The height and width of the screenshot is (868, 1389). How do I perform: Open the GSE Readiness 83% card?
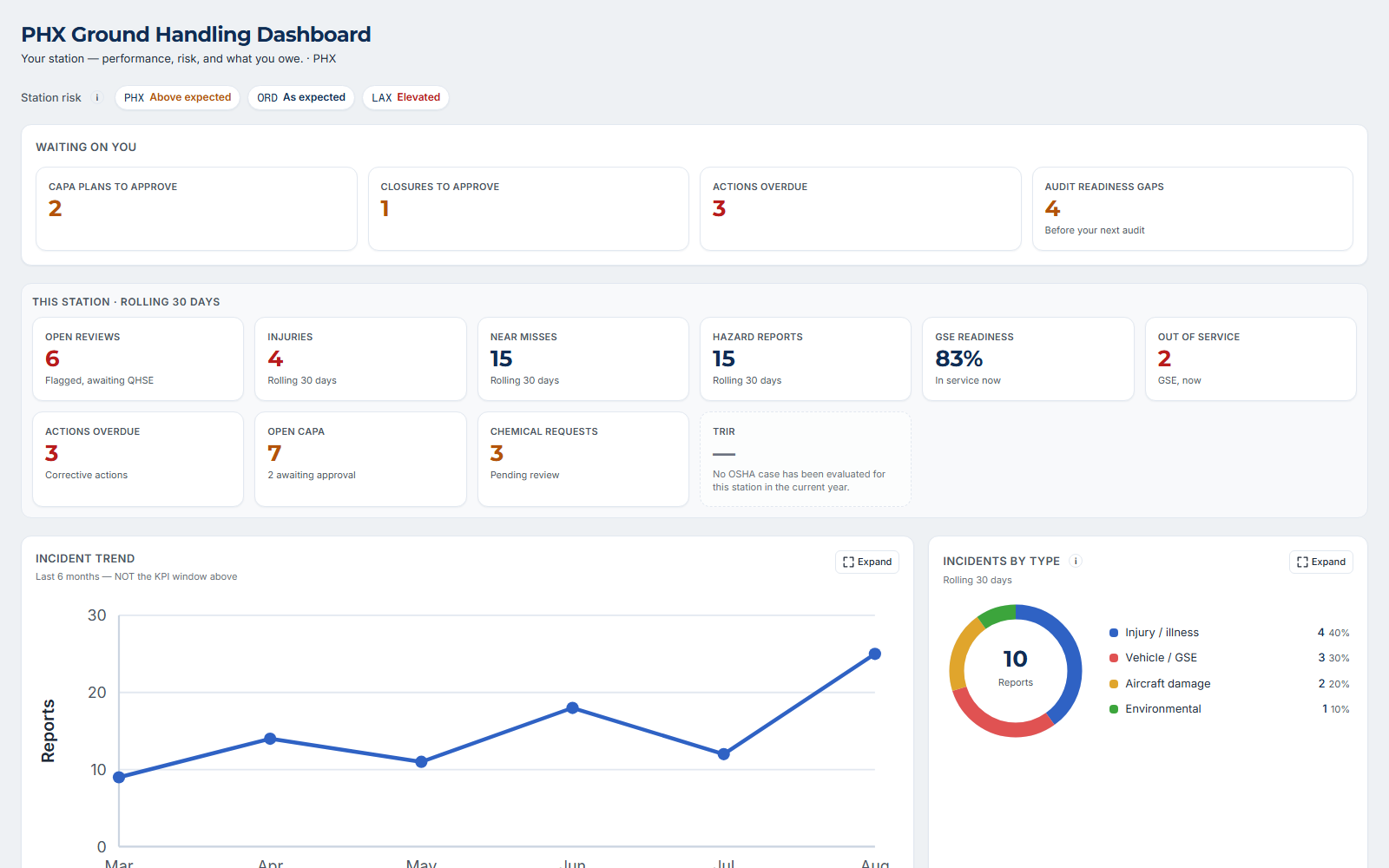tap(1028, 358)
